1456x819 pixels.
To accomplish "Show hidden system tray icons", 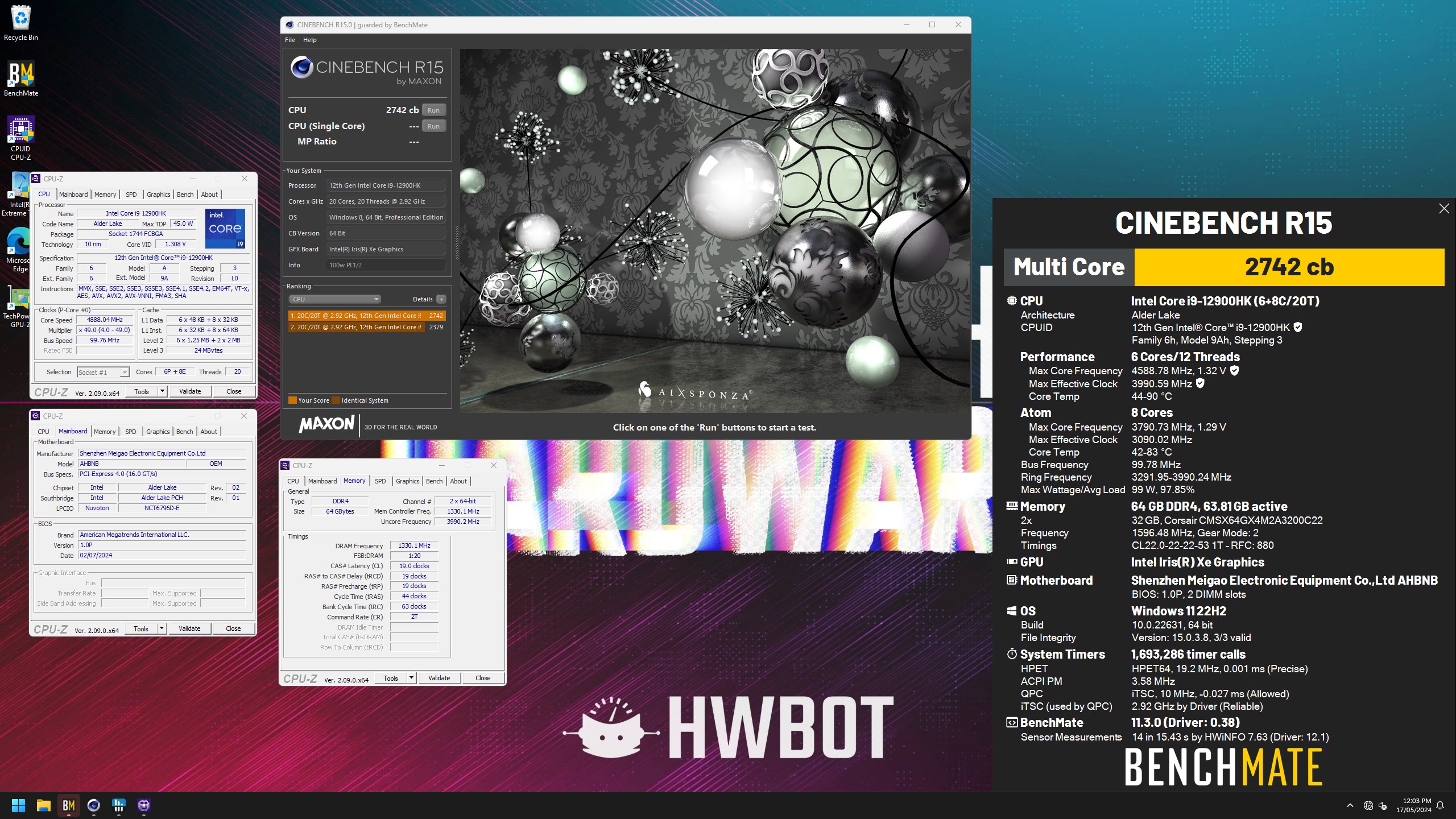I will click(x=1350, y=805).
